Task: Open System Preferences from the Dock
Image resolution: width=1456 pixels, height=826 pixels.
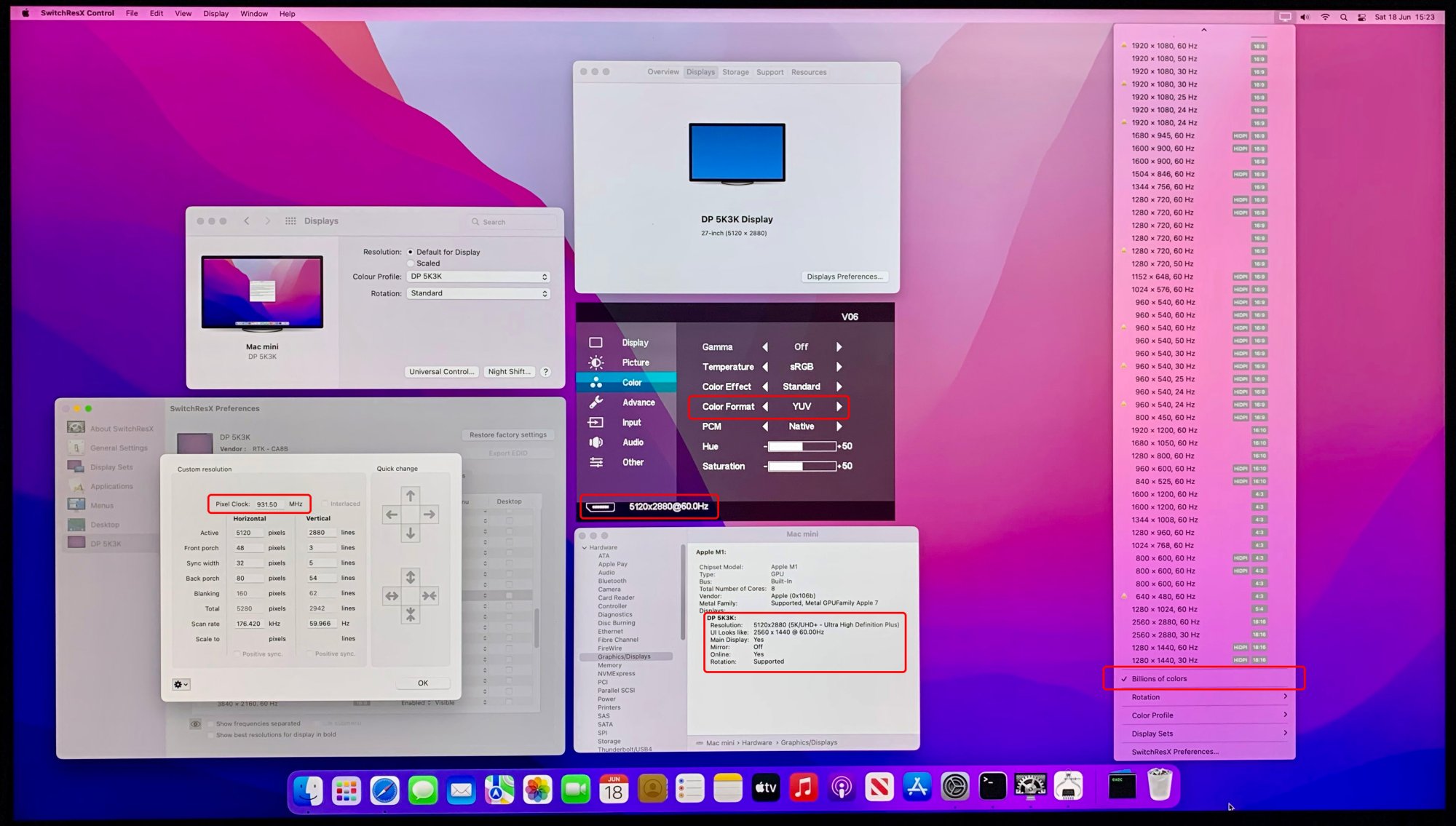Action: click(954, 787)
